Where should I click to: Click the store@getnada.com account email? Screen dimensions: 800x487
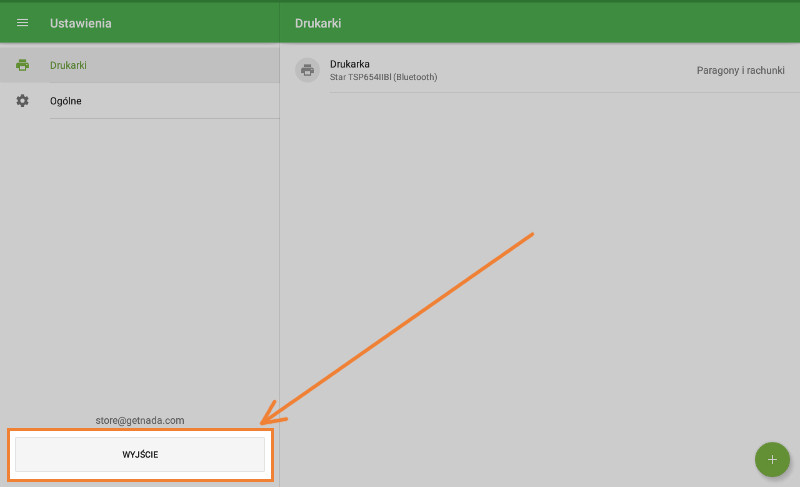[x=140, y=420]
